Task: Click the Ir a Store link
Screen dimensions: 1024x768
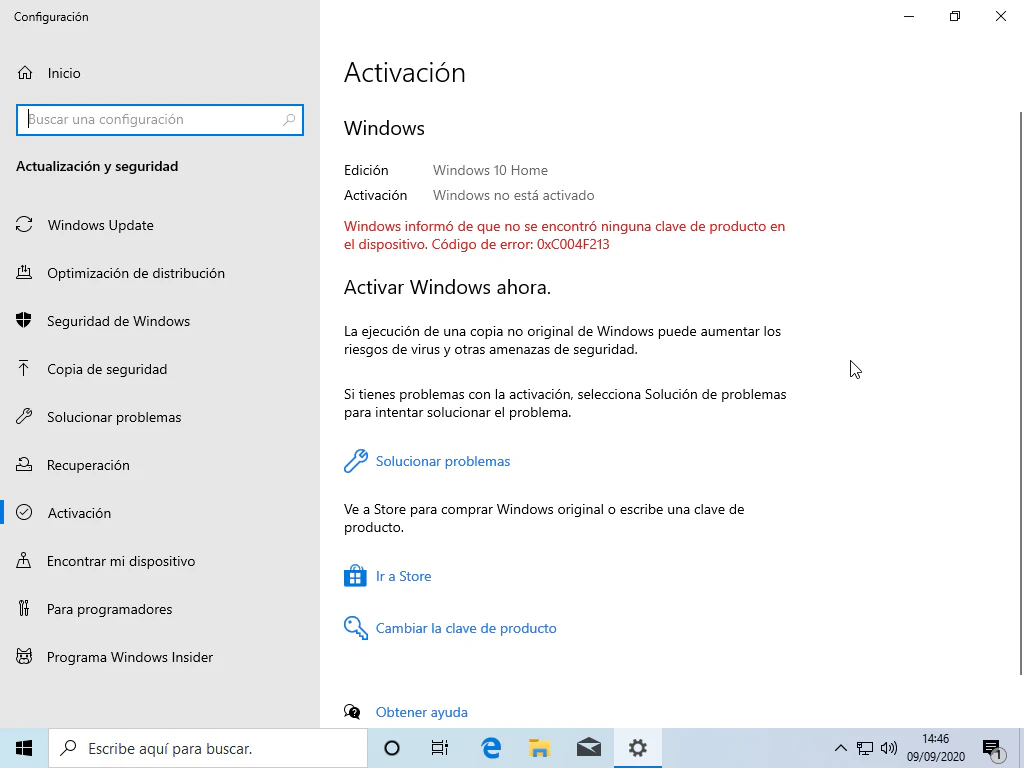Action: 403,576
